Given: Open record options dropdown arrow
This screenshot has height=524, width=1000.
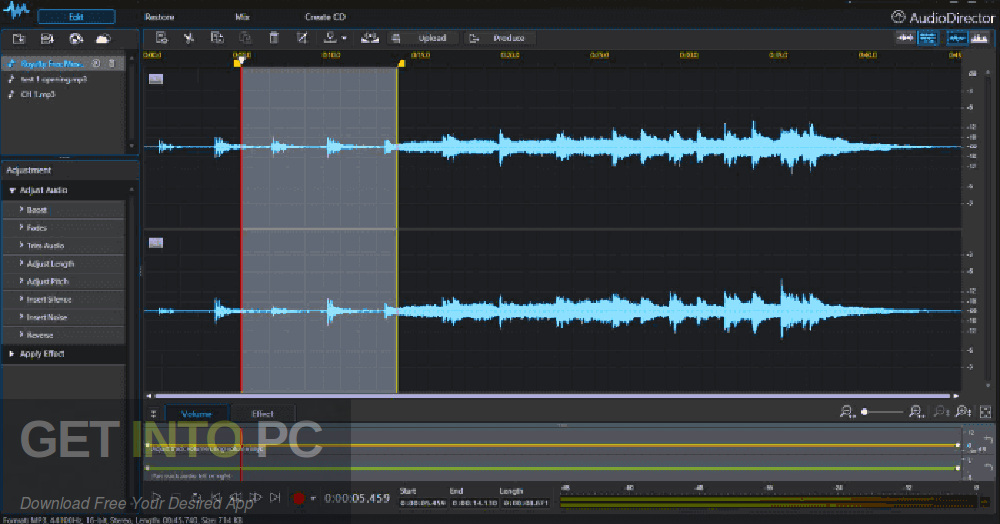Looking at the screenshot, I should pos(312,498).
